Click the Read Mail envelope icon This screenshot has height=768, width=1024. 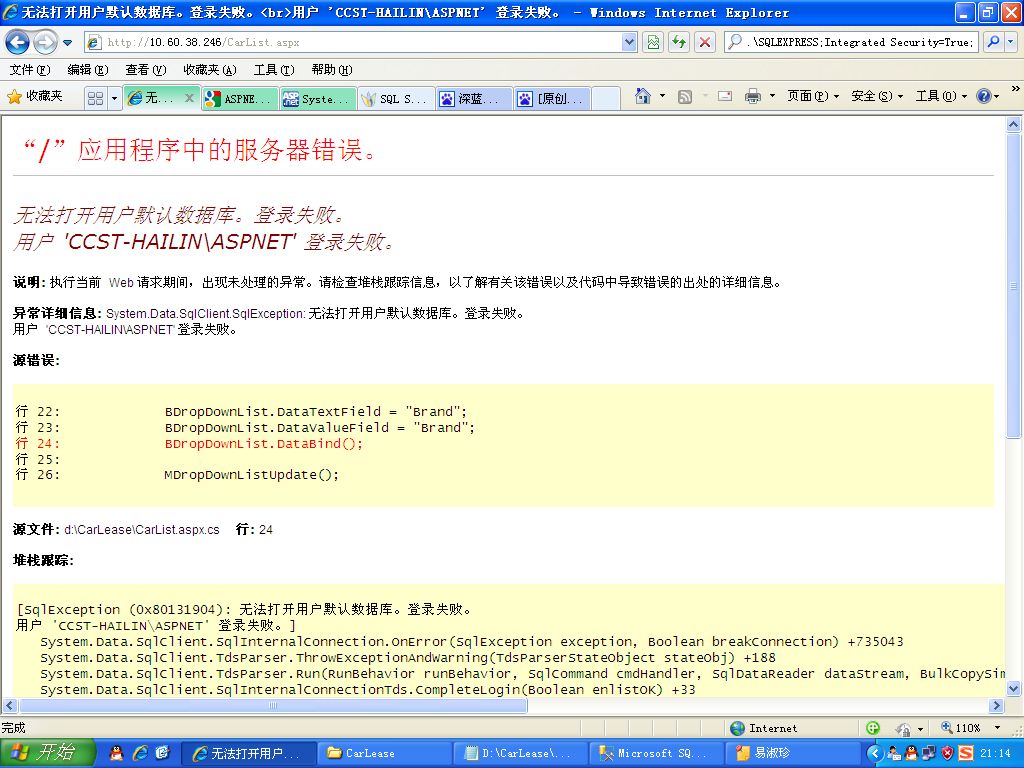point(725,96)
